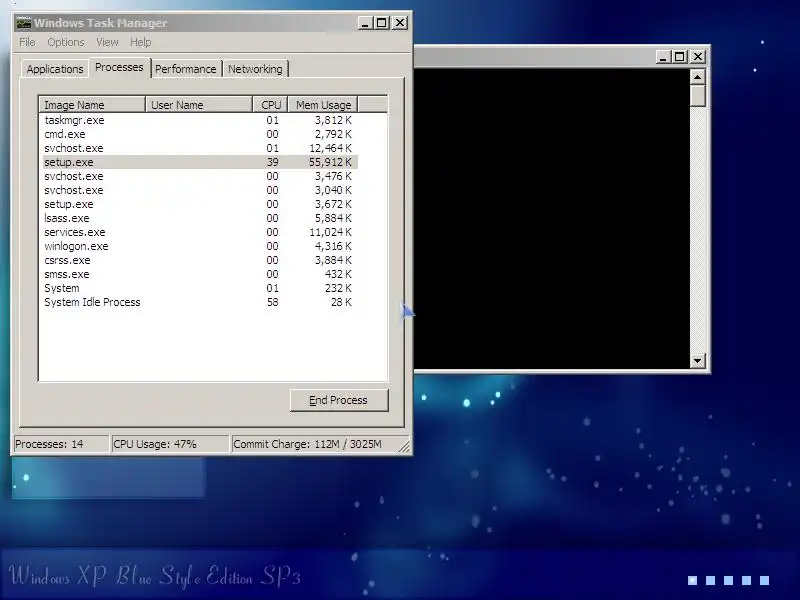Open the View menu

[x=107, y=42]
